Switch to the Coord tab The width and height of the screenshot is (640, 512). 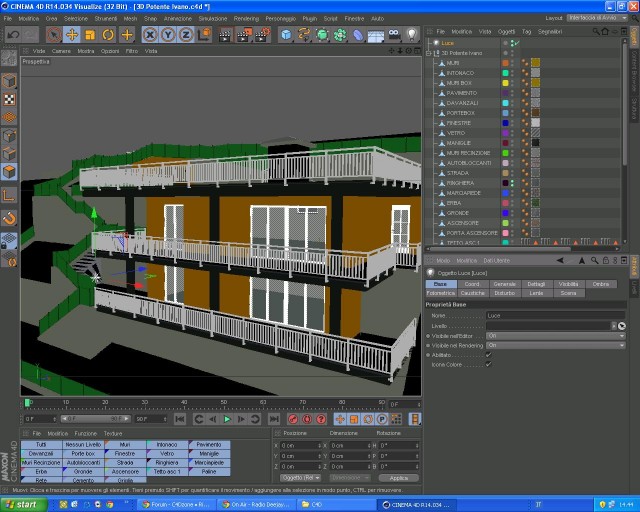[472, 284]
